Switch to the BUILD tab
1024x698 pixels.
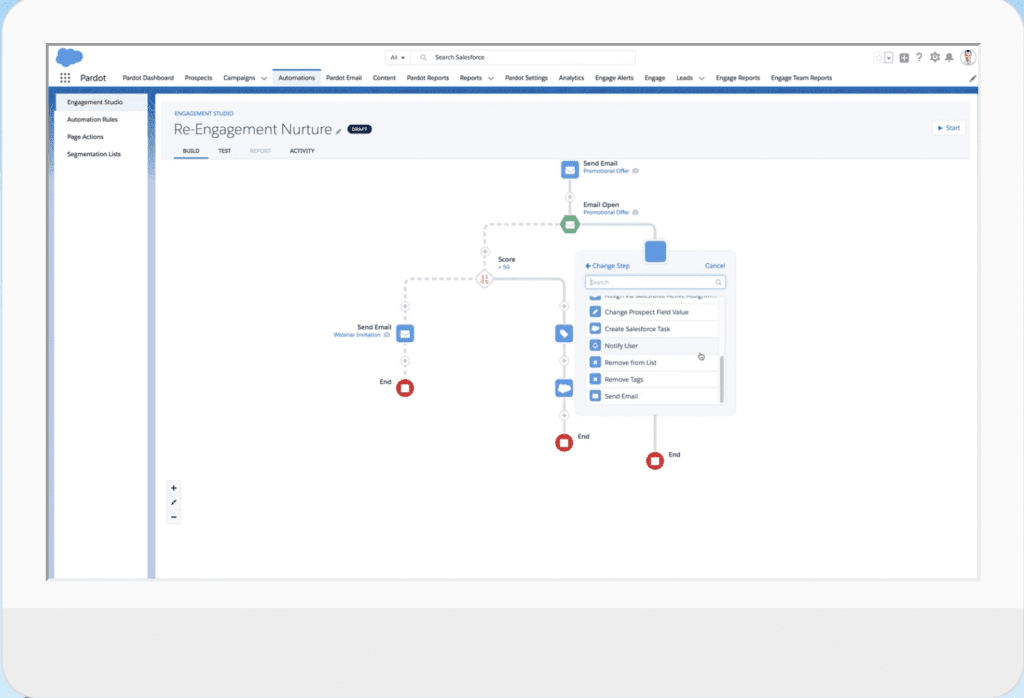coord(191,151)
